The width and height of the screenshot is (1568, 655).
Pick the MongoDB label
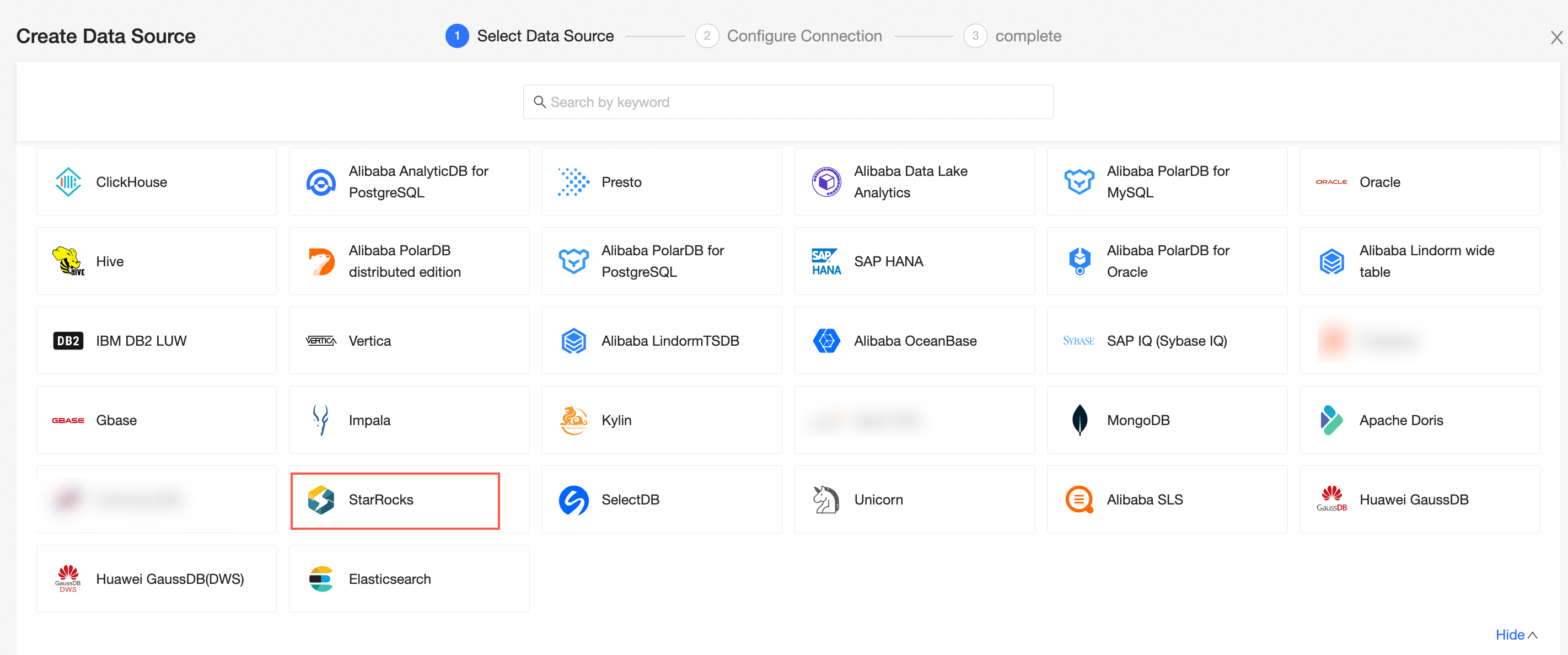point(1139,420)
